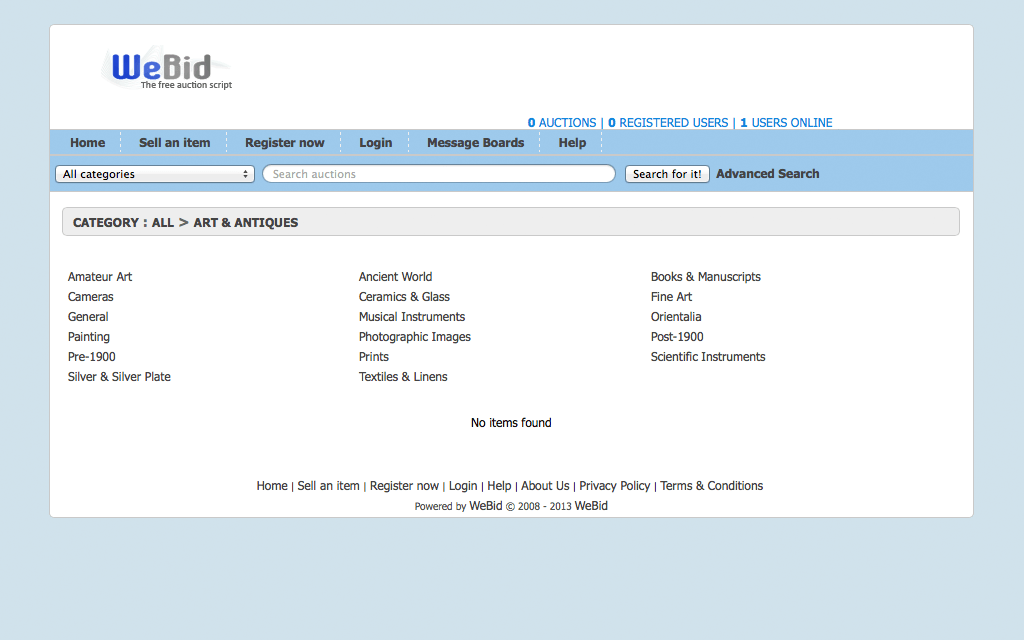Click ALL in category breadcrumb
1024x640 pixels.
pos(163,223)
